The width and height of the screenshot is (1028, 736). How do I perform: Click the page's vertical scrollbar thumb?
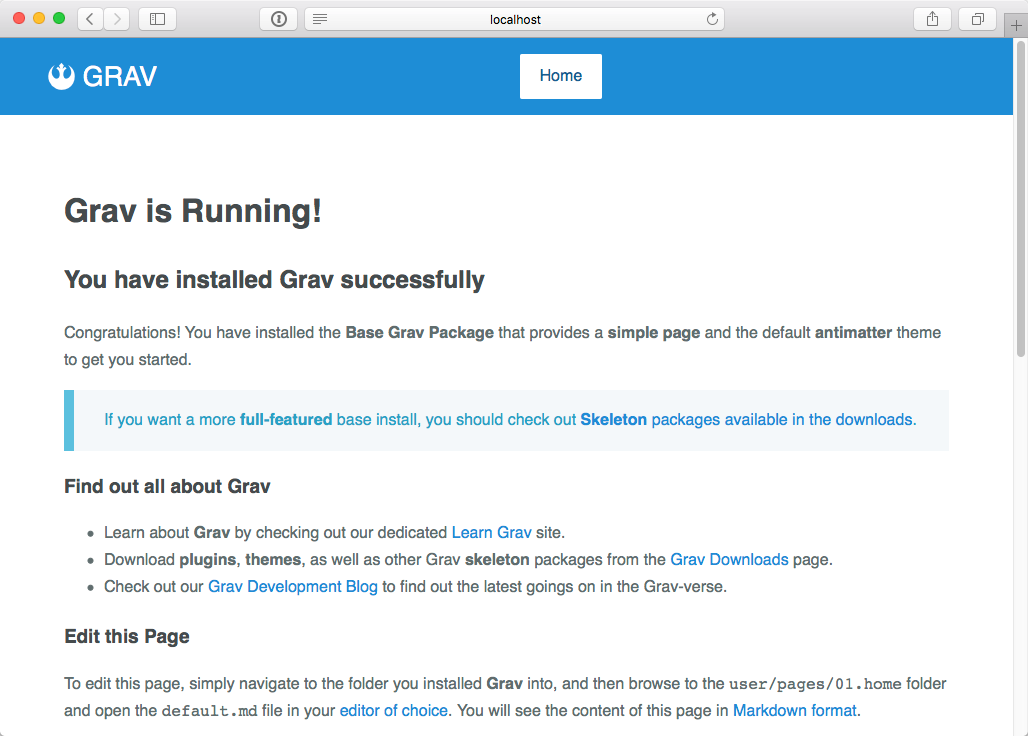[x=1020, y=200]
